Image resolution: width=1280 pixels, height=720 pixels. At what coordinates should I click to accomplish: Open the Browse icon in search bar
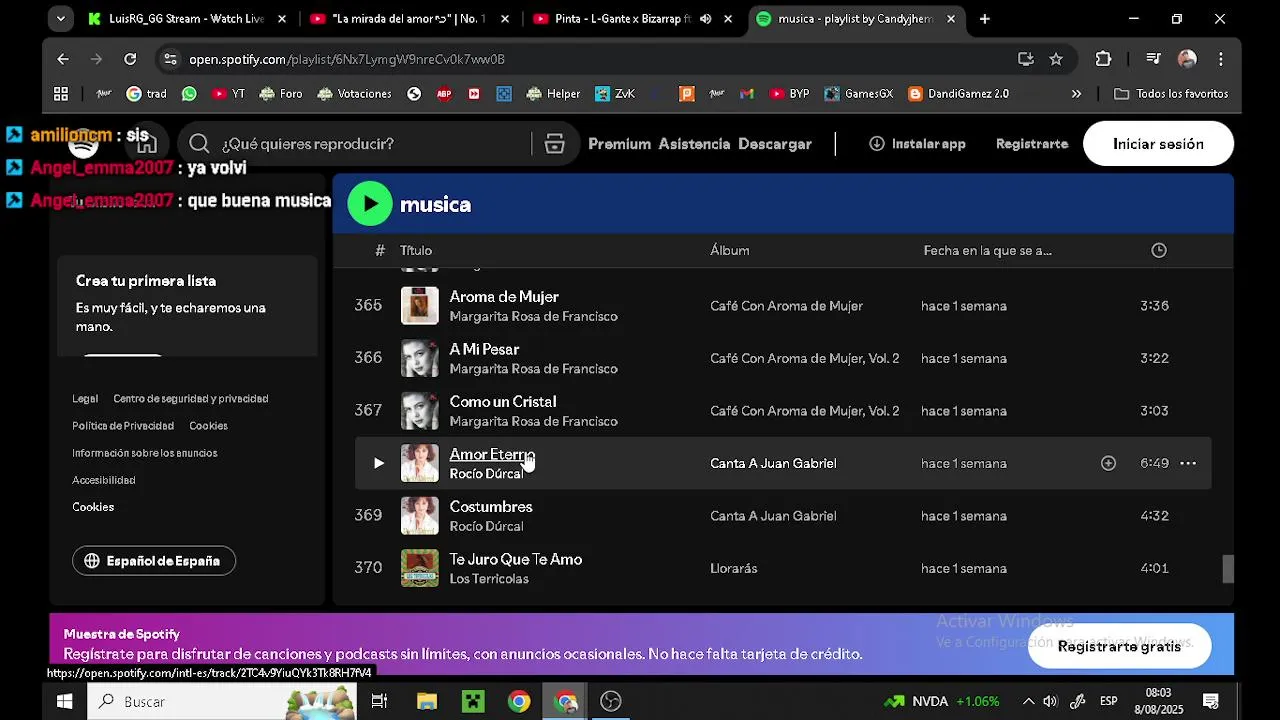click(x=555, y=144)
